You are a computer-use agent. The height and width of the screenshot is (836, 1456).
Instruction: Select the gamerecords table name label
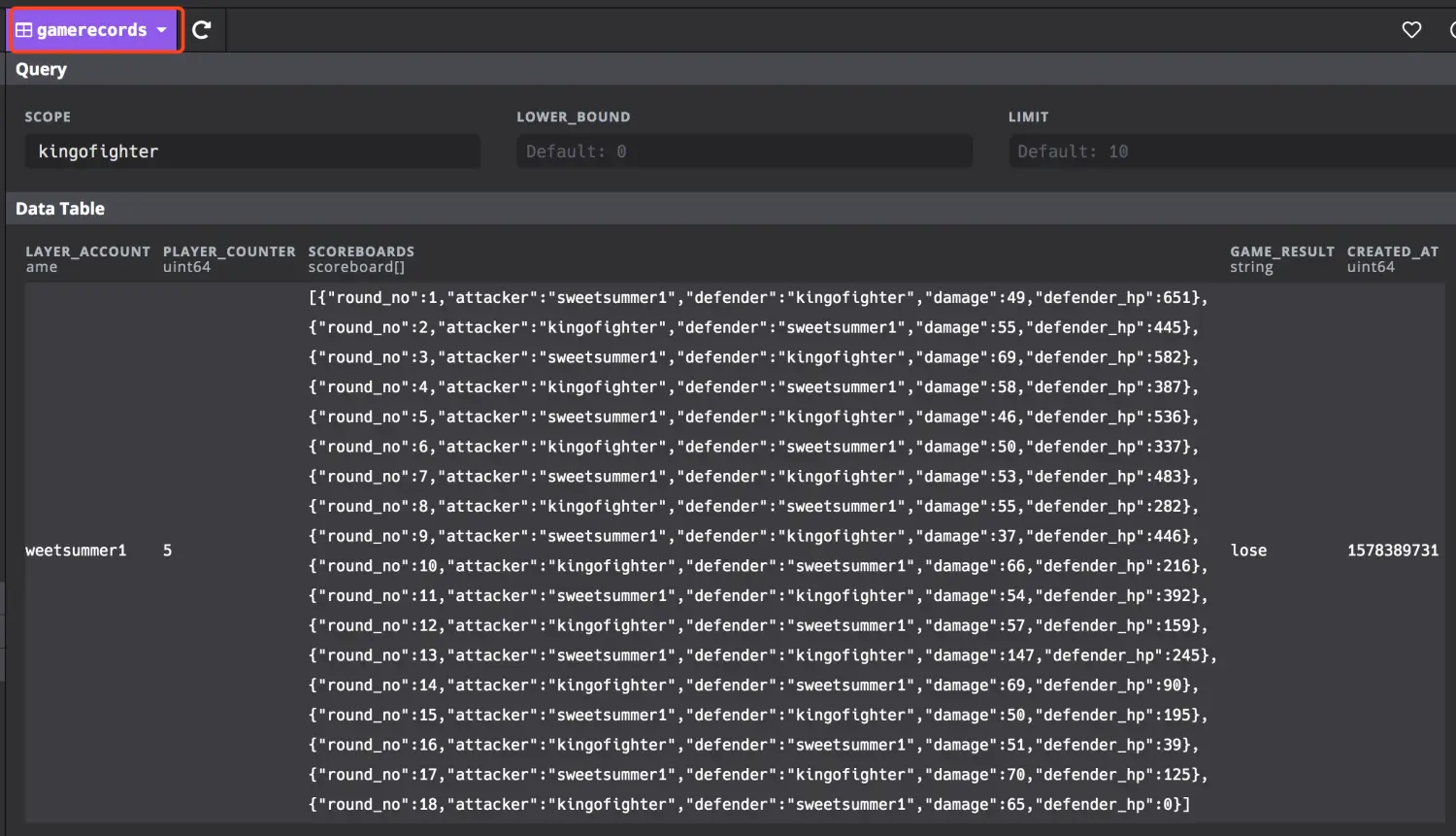click(91, 30)
